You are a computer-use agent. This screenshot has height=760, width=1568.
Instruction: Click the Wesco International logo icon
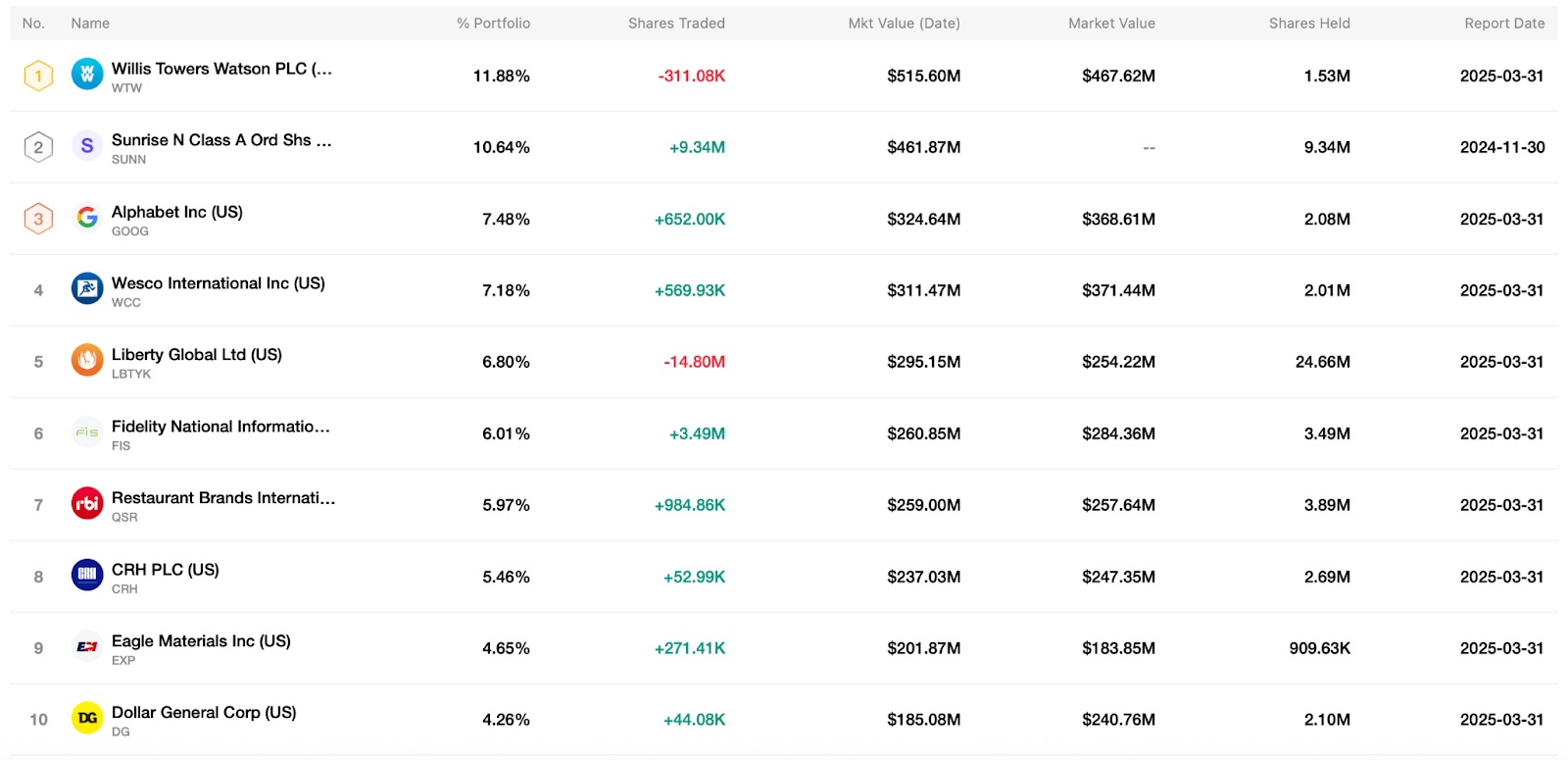(x=87, y=289)
